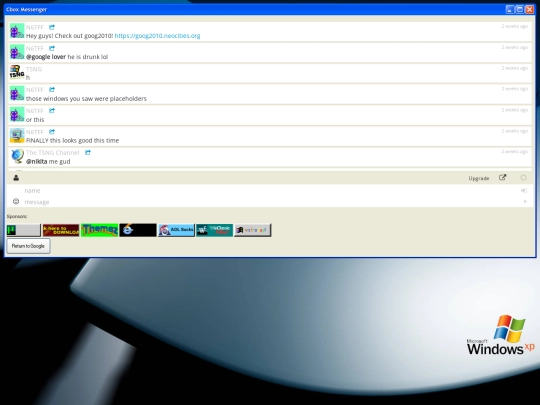Image resolution: width=540 pixels, height=405 pixels.
Task: Click avatar on 'or this' message
Action: point(17,114)
